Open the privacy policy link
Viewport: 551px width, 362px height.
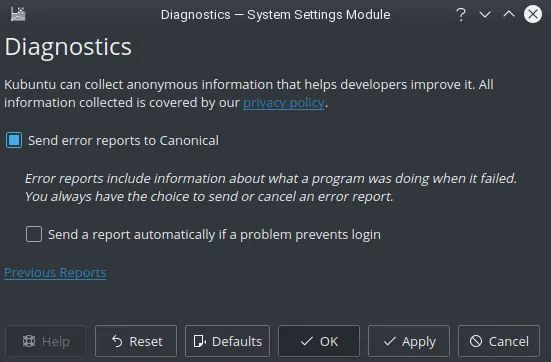click(x=284, y=103)
